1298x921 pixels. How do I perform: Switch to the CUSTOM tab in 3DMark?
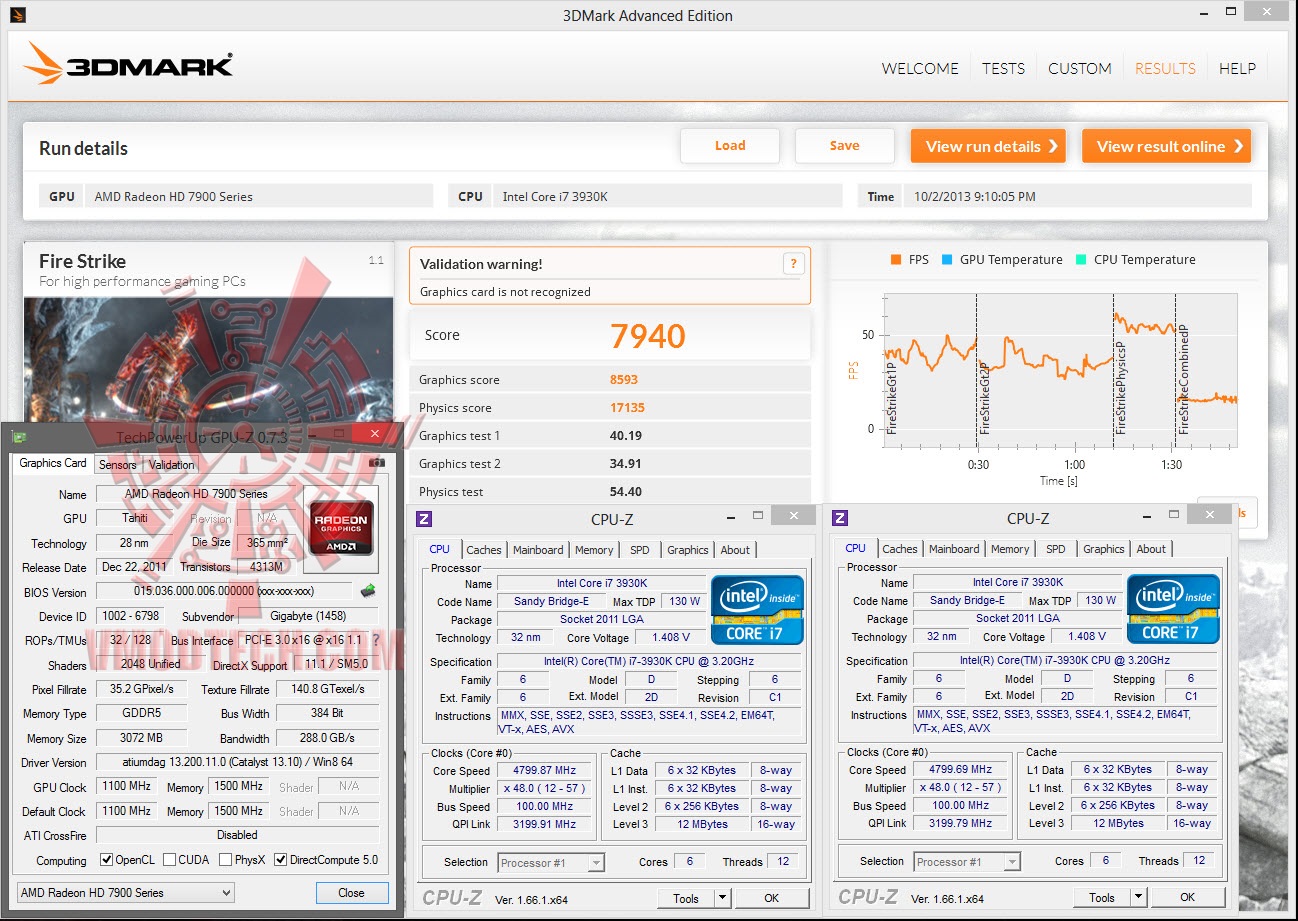coord(1080,68)
